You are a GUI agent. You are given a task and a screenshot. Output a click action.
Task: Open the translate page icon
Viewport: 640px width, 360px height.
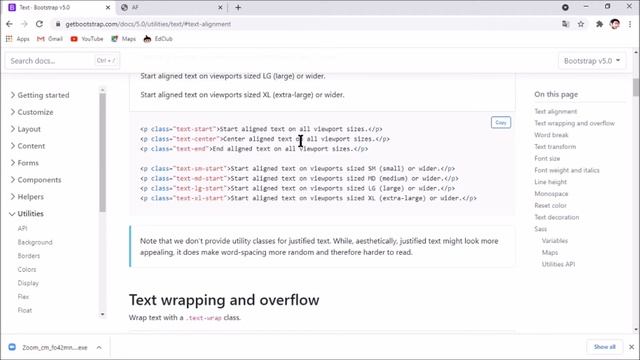(565, 24)
